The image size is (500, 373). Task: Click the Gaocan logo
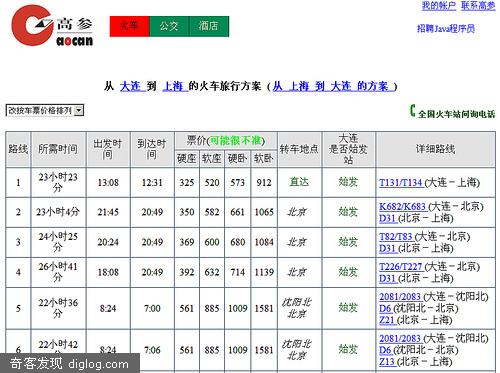[x=52, y=26]
